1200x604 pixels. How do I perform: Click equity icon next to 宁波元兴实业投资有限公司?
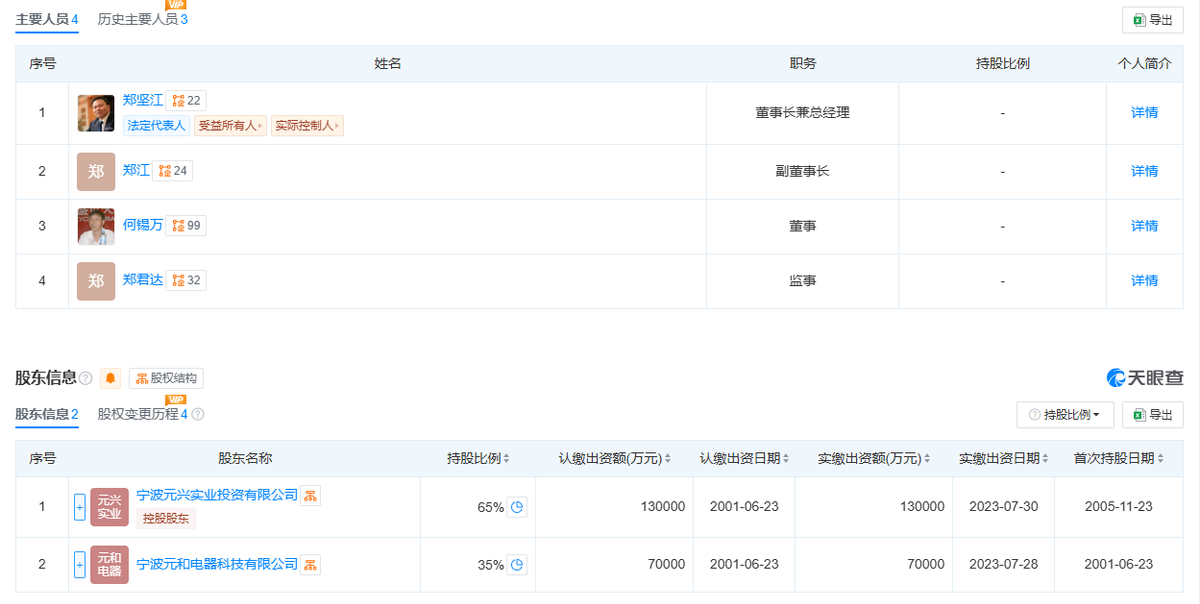311,495
